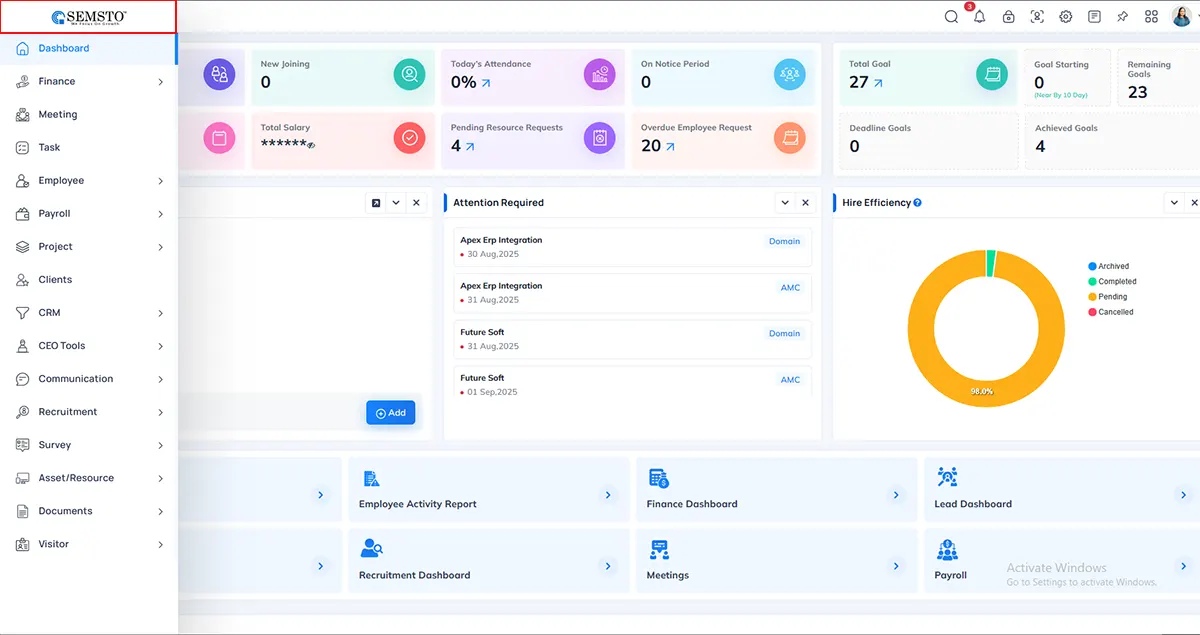The width and height of the screenshot is (1200, 635).
Task: Click the face scan icon in header
Action: [x=1037, y=17]
